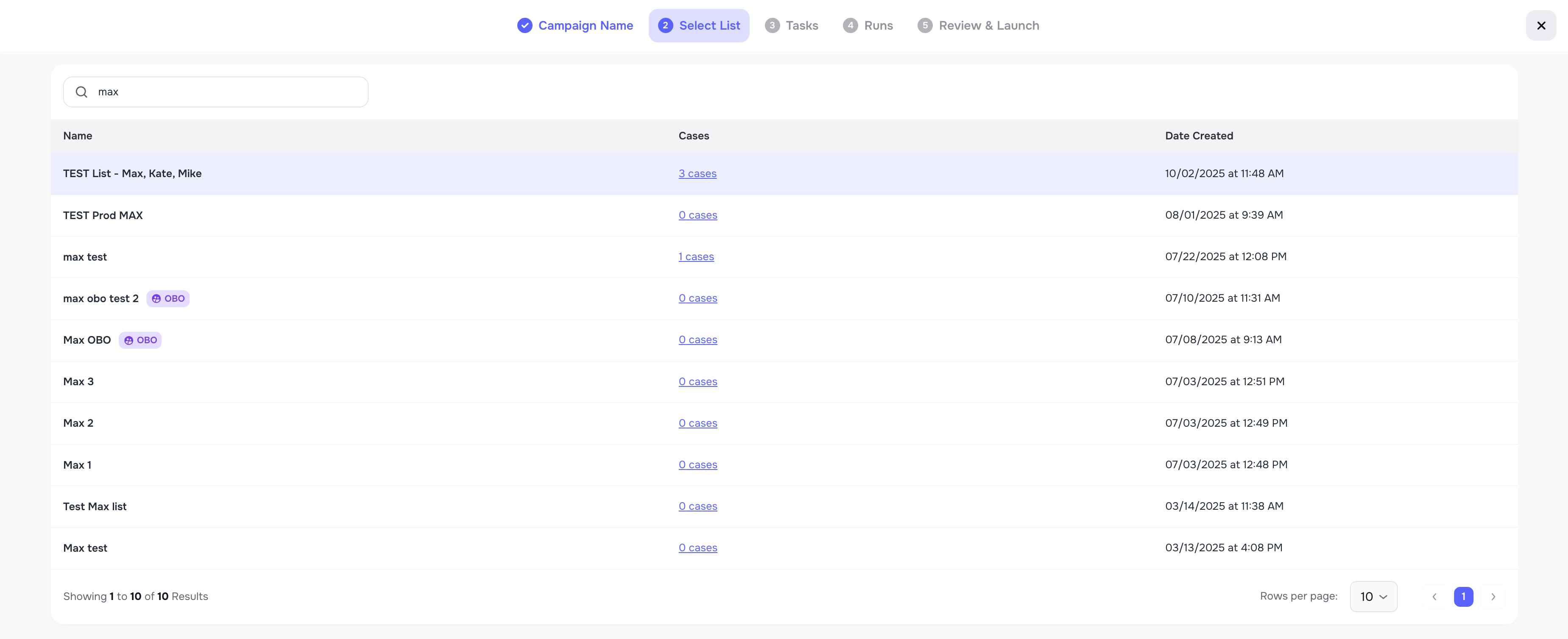Close the campaign wizard with X

pyautogui.click(x=1540, y=25)
